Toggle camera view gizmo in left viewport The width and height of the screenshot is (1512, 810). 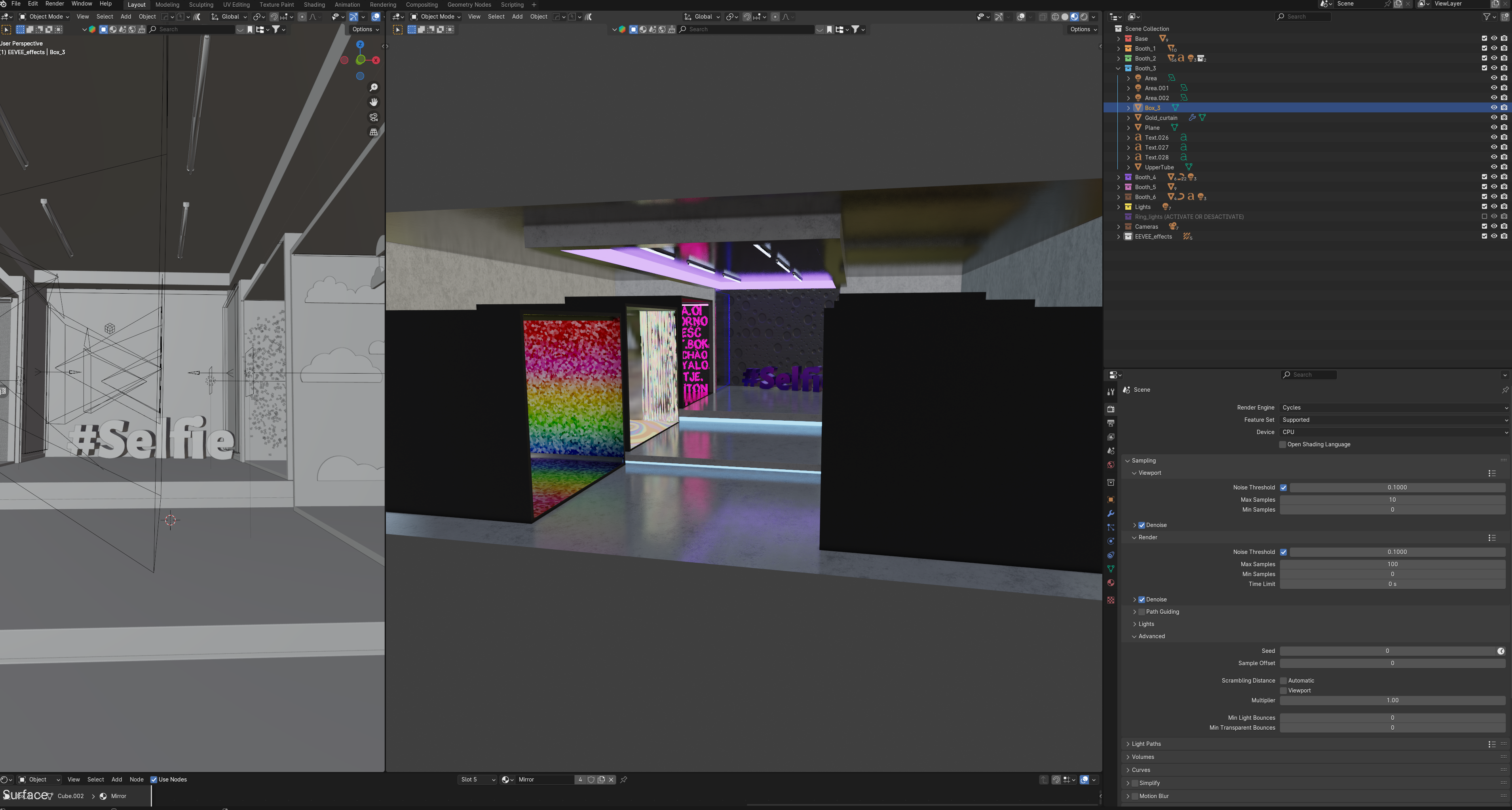373,118
